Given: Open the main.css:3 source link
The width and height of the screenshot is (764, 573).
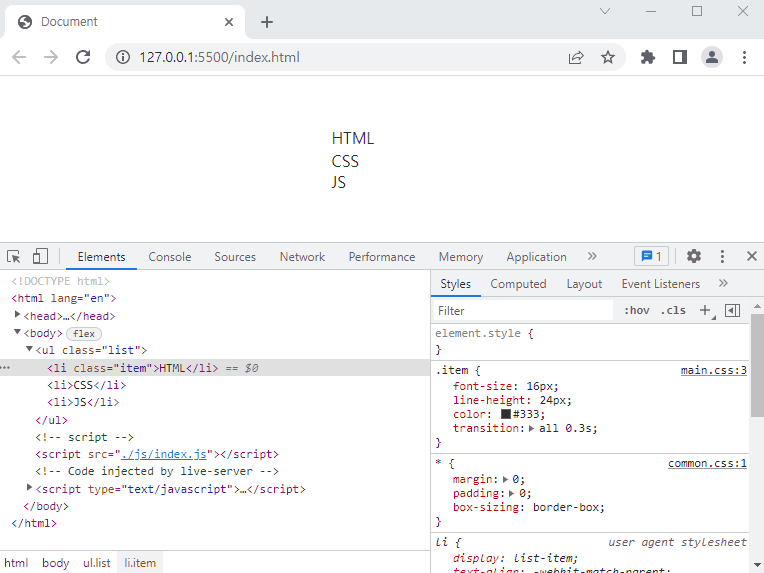Looking at the screenshot, I should [x=713, y=370].
